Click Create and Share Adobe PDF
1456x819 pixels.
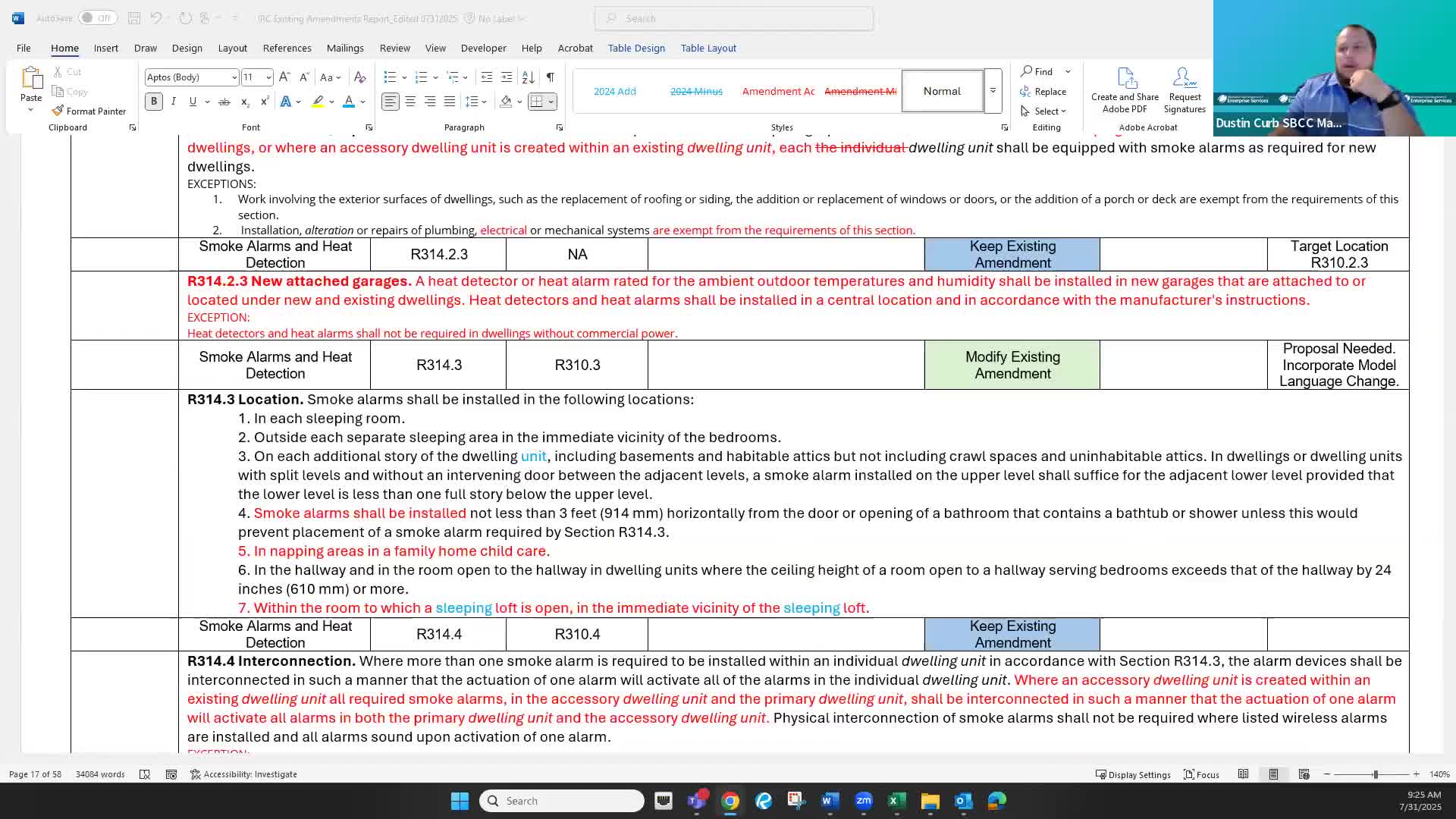coord(1125,91)
